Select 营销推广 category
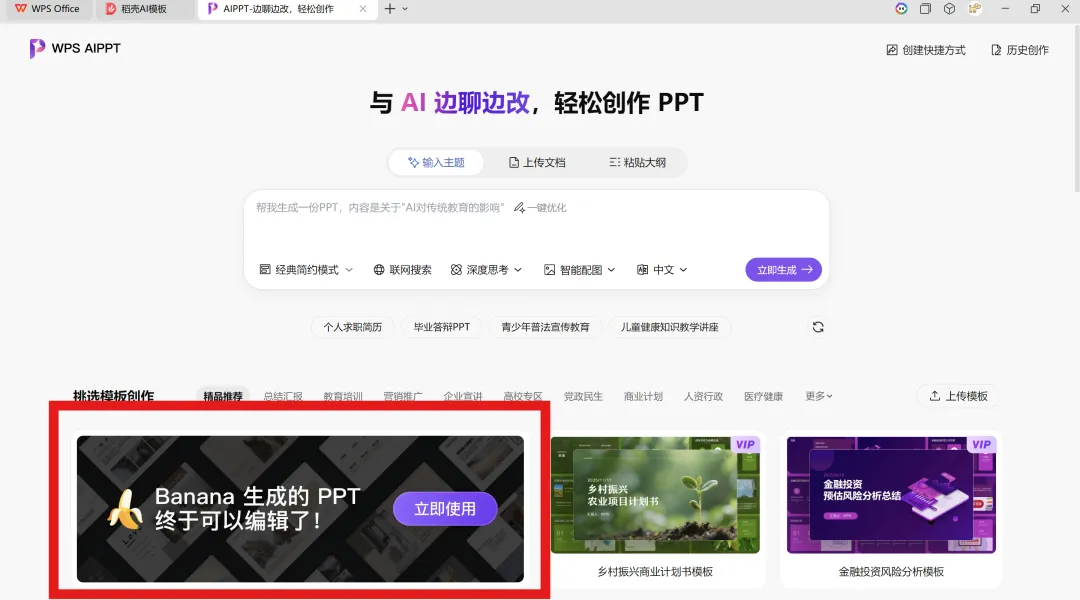This screenshot has height=600, width=1080. 403,397
